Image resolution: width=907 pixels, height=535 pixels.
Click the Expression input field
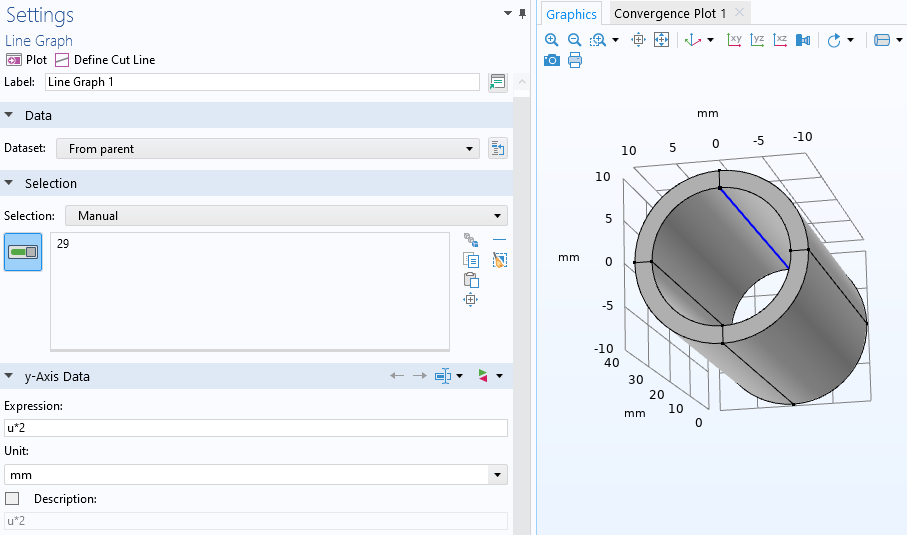[x=256, y=428]
